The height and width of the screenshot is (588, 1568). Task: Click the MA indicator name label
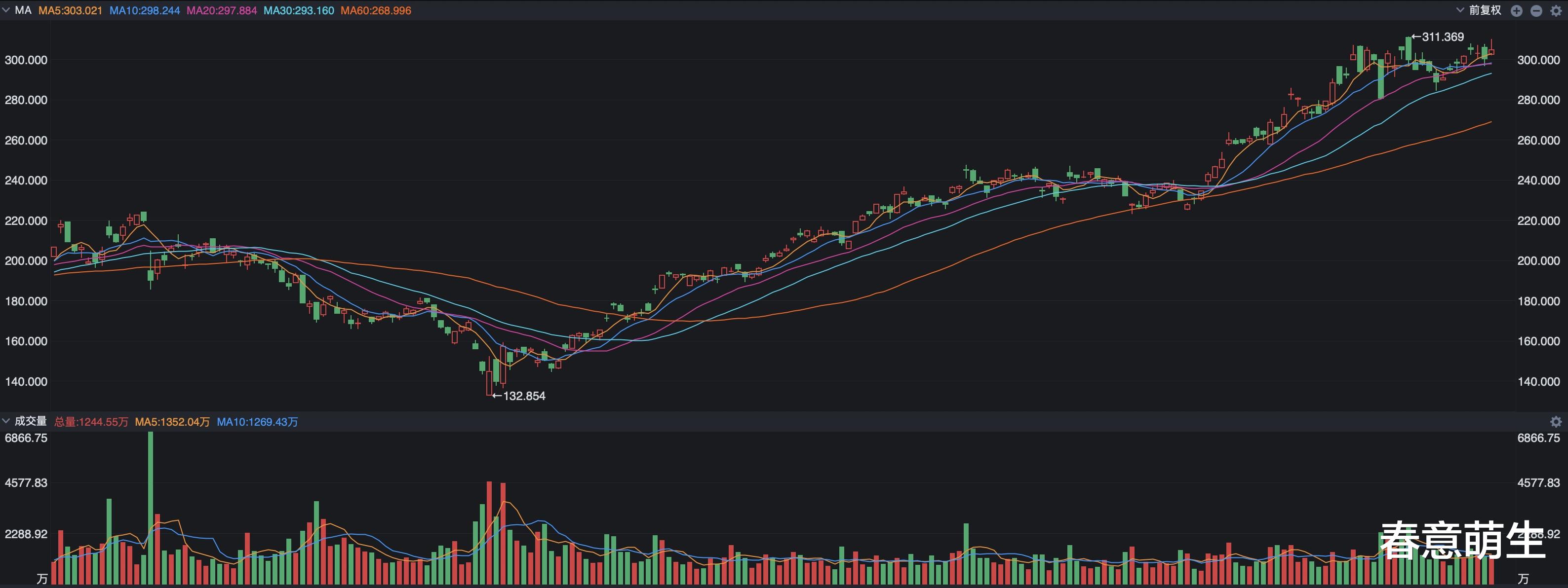click(23, 10)
